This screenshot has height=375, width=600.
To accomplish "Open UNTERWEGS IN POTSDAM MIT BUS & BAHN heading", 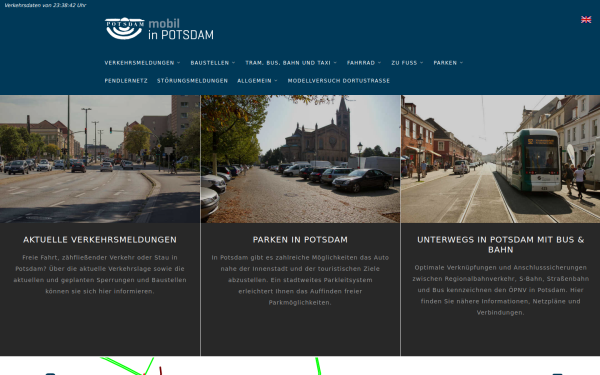I will tap(501, 245).
